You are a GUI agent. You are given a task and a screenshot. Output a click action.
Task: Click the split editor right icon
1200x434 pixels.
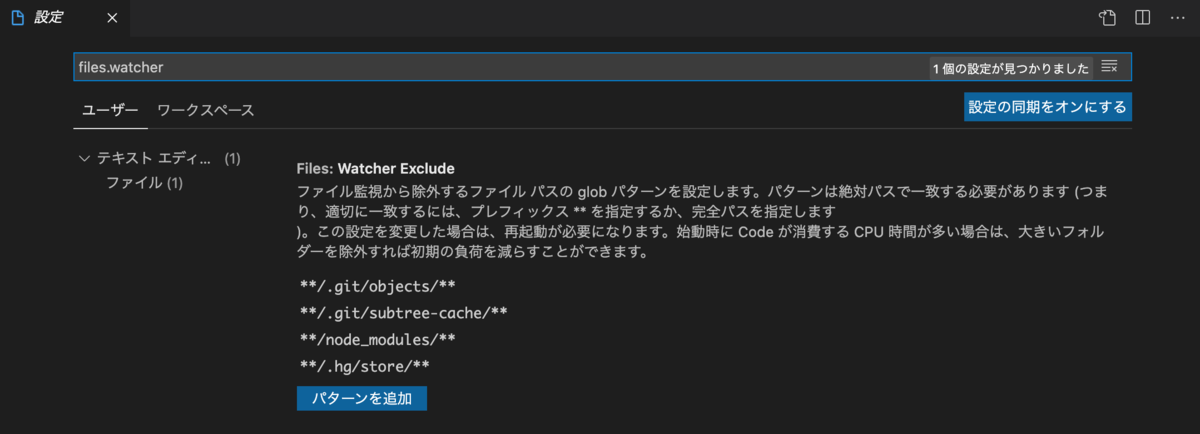[1142, 18]
